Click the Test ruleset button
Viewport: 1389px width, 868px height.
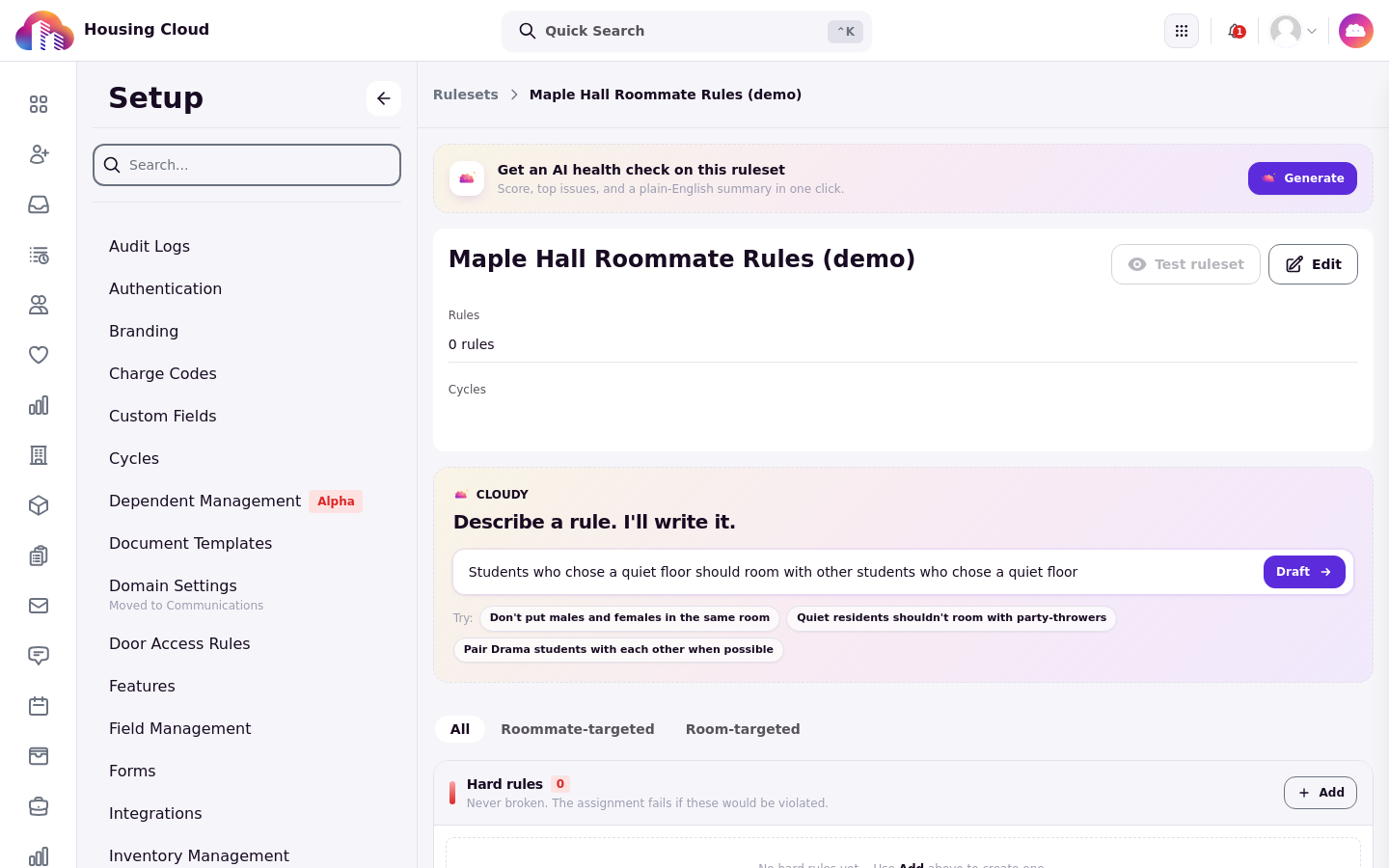1185,264
